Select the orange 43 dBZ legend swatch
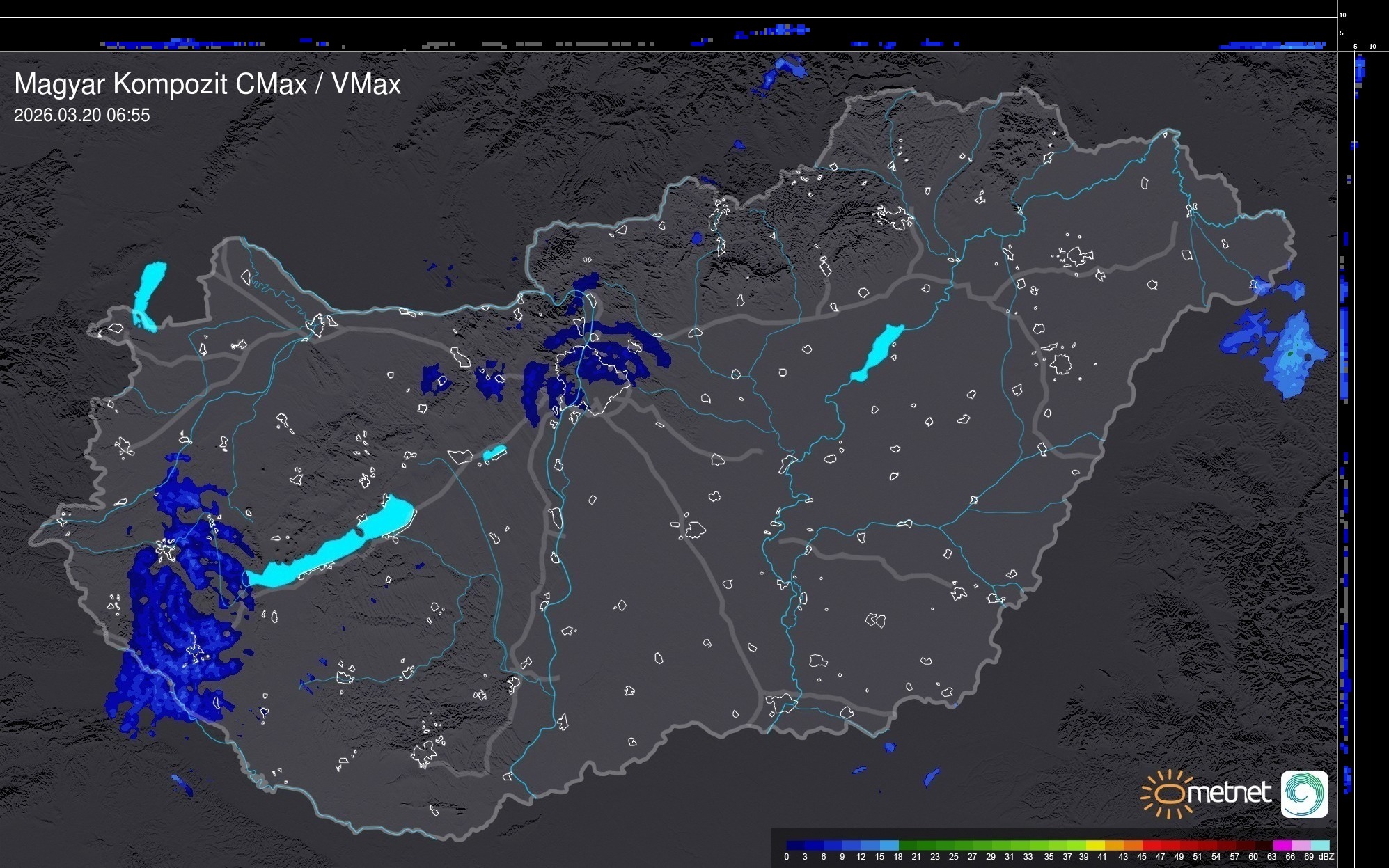Image resolution: width=1389 pixels, height=868 pixels. pos(1132,845)
